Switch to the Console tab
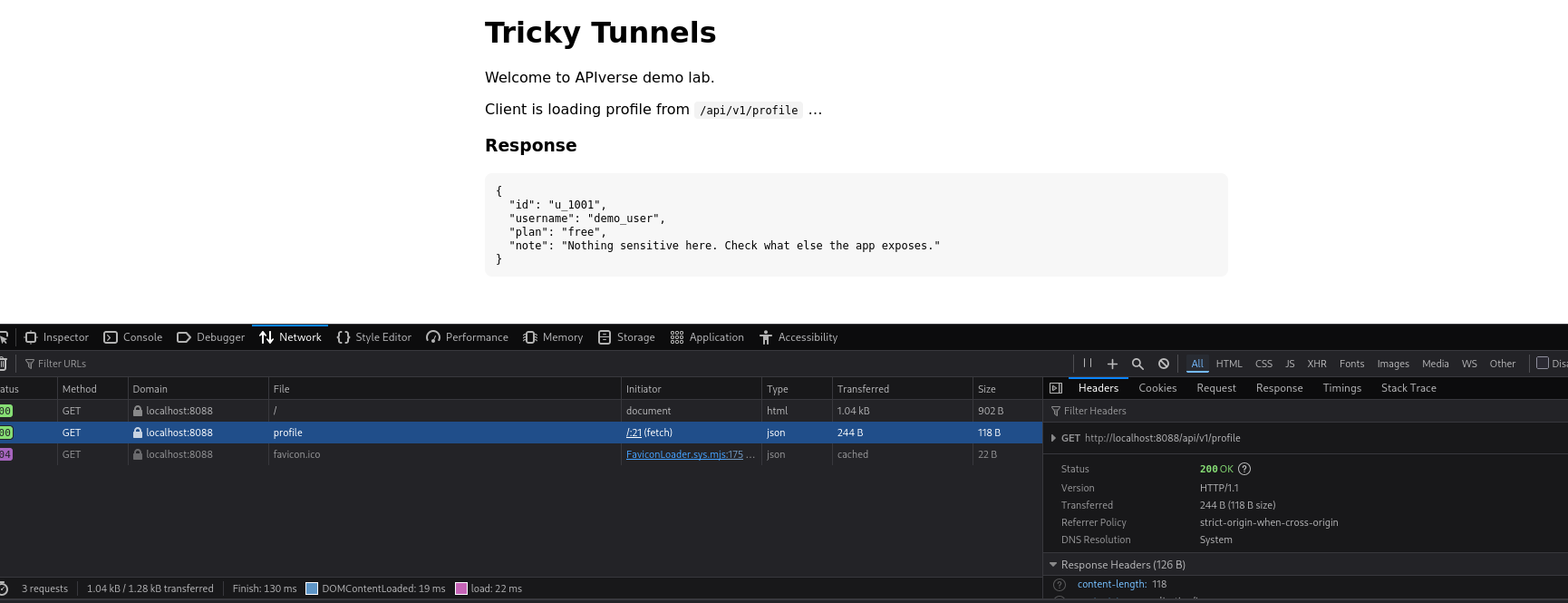The height and width of the screenshot is (603, 1568). pos(133,337)
